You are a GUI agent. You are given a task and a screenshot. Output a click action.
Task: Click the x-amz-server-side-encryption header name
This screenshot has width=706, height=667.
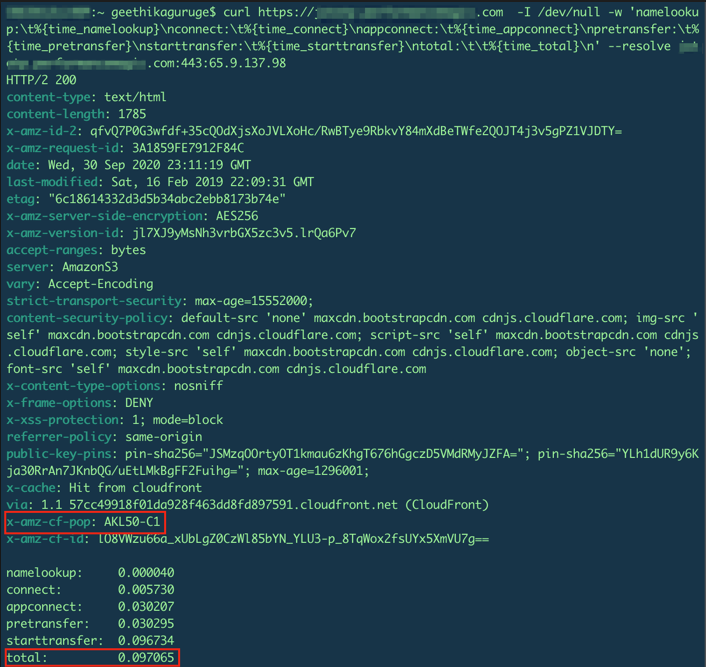point(104,216)
